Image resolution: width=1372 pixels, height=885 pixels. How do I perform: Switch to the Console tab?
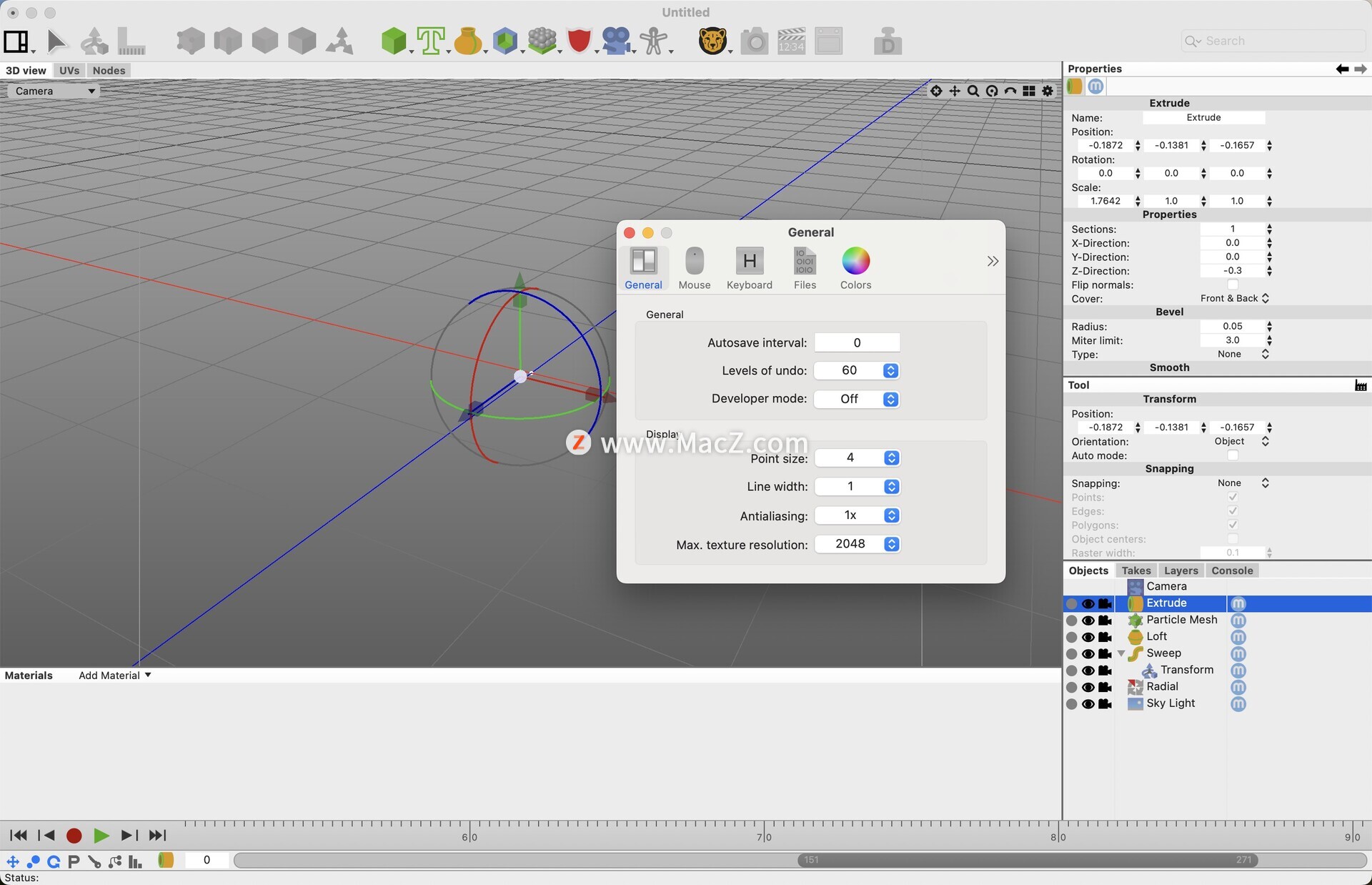pyautogui.click(x=1232, y=570)
